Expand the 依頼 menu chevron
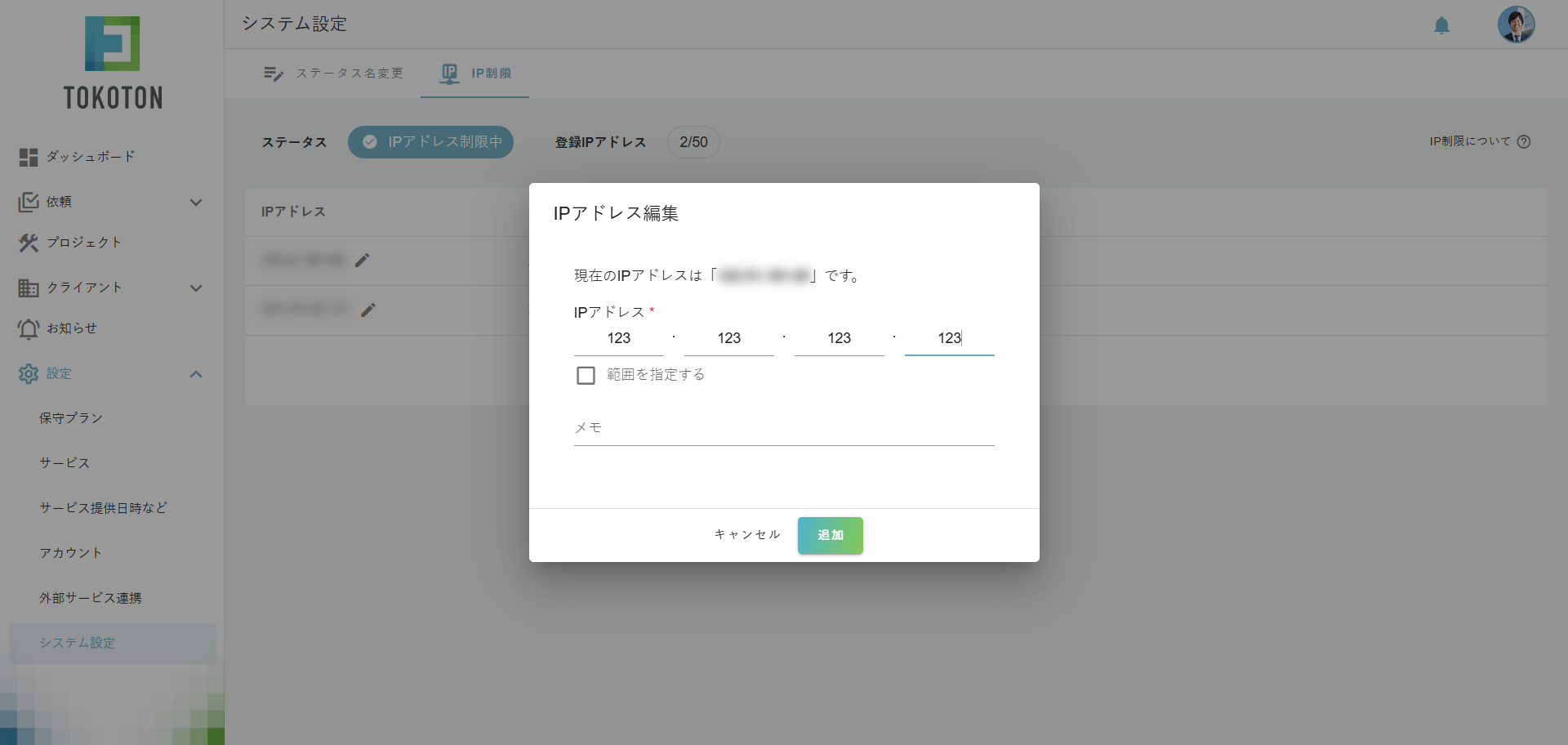This screenshot has width=1568, height=745. click(x=196, y=203)
